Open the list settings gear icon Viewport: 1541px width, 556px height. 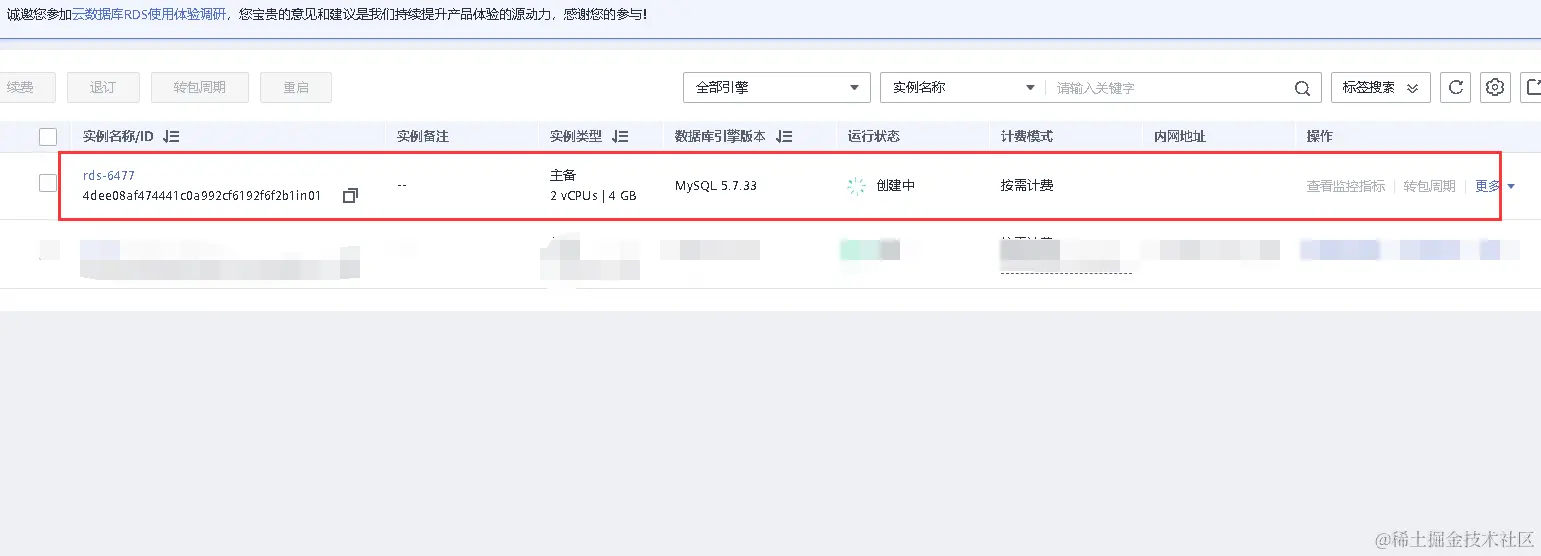pyautogui.click(x=1495, y=88)
